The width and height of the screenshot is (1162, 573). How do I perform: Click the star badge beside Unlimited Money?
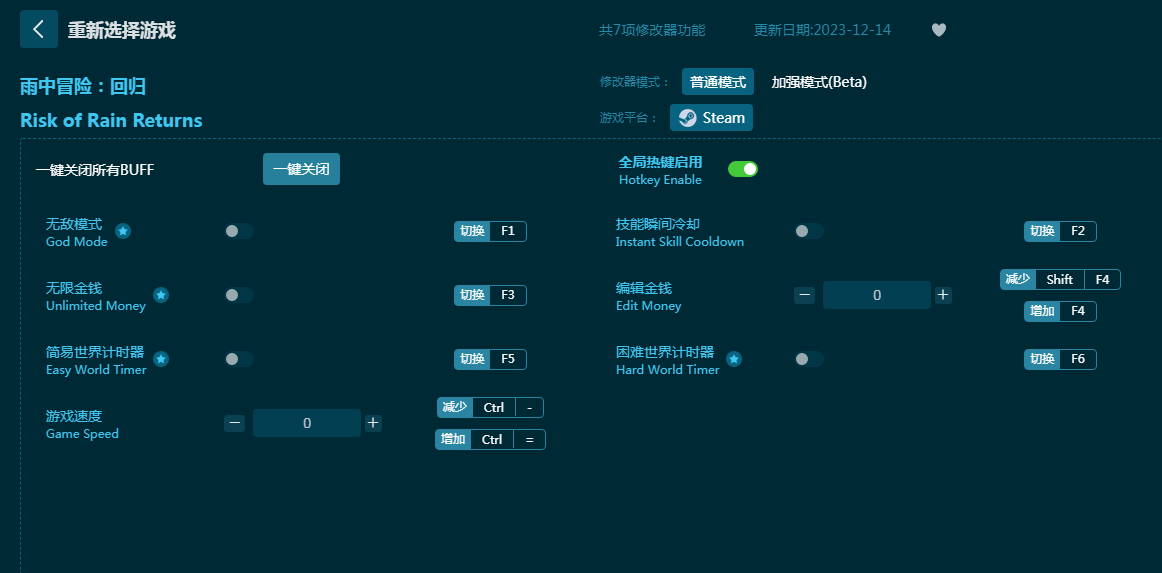pos(161,295)
